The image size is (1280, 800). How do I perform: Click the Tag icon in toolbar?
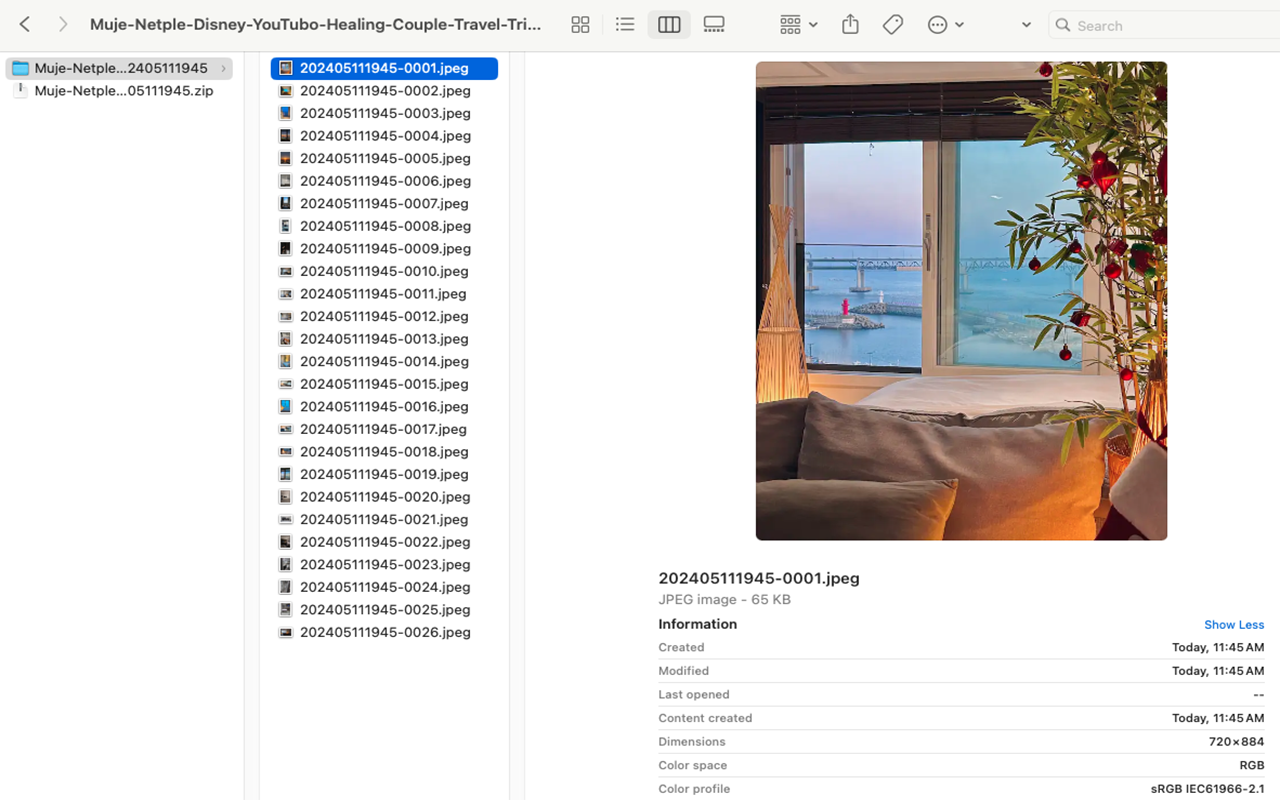(x=893, y=25)
